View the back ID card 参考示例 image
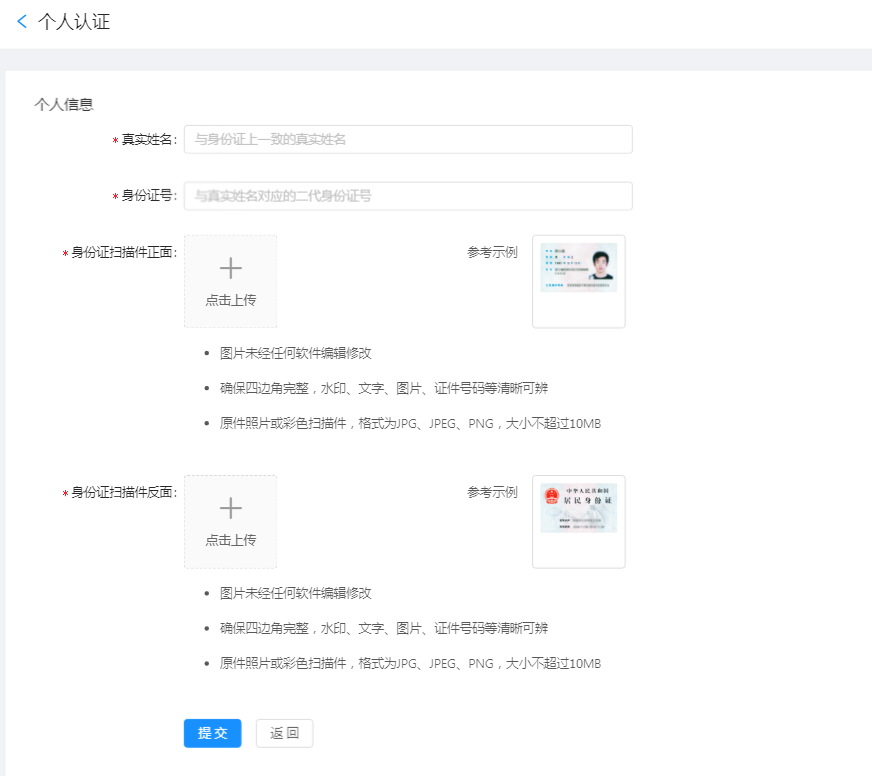This screenshot has height=776, width=872. tap(579, 521)
